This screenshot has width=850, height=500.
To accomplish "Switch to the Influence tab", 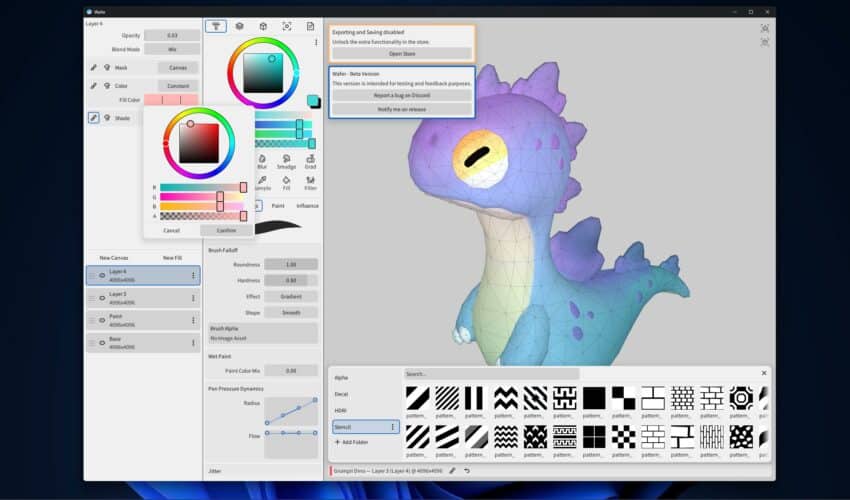I will pos(307,205).
